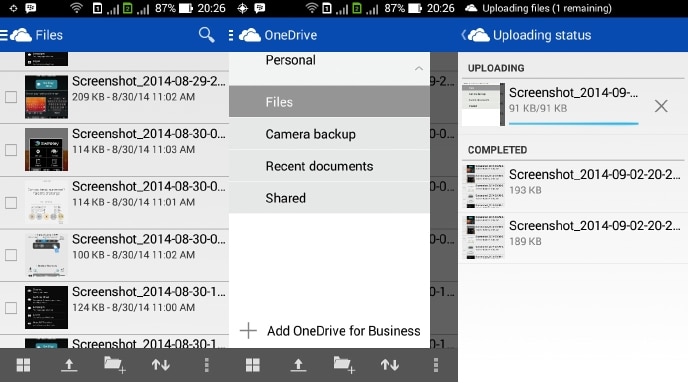Close drawer via menu icon beside OneDrive title
This screenshot has width=688, height=383.
pos(231,35)
